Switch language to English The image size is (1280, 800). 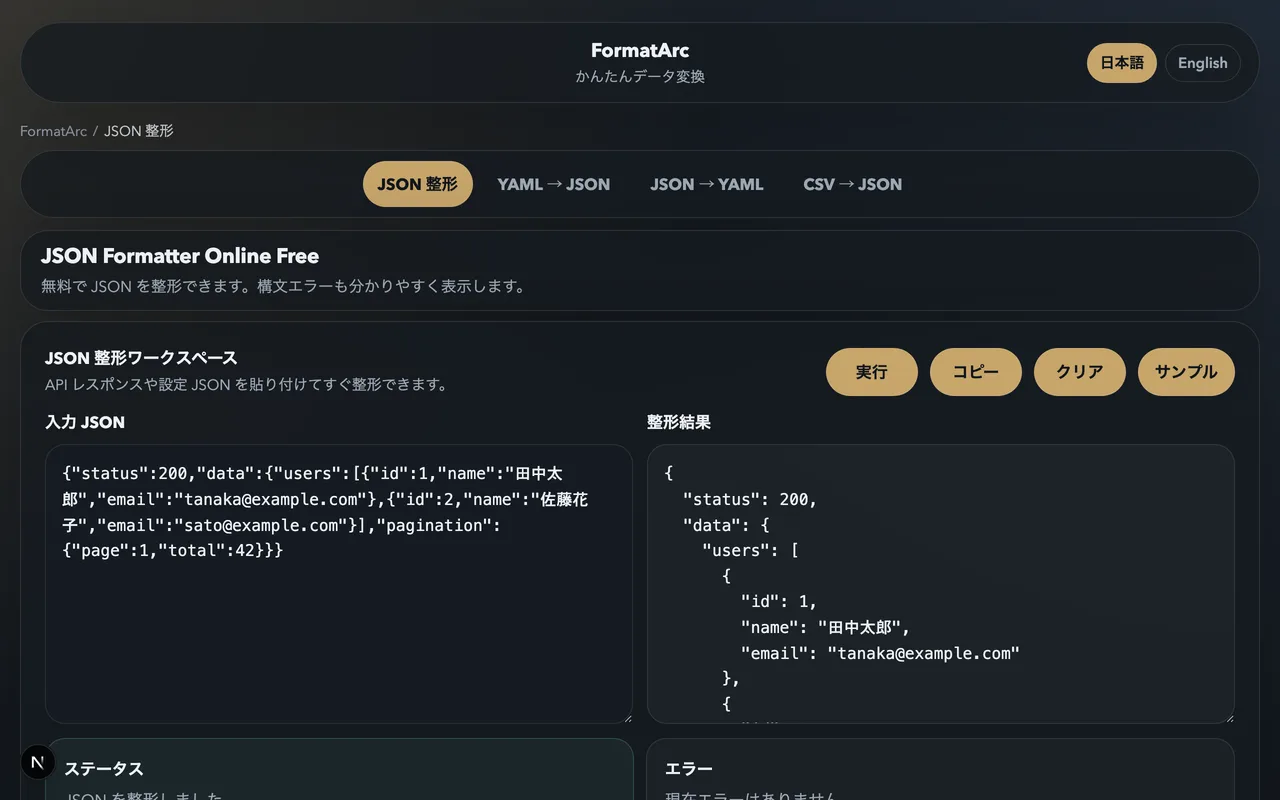tap(1202, 63)
